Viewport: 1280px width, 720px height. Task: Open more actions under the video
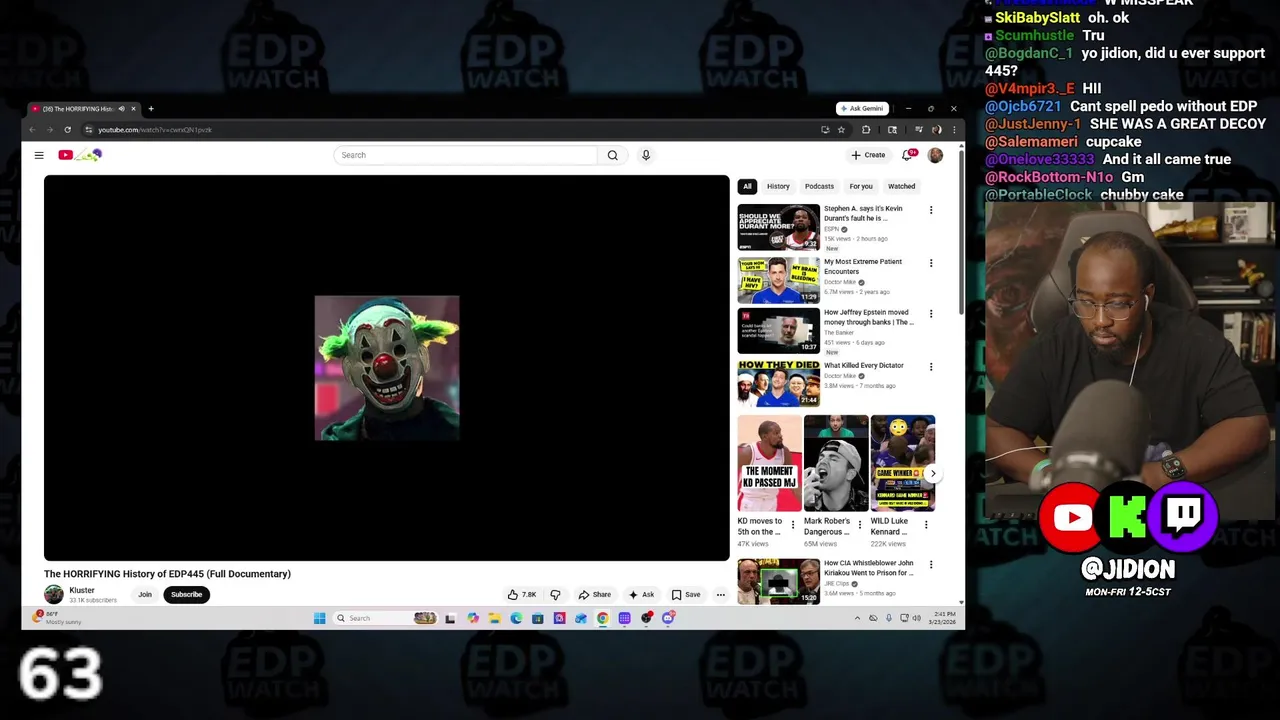720,595
